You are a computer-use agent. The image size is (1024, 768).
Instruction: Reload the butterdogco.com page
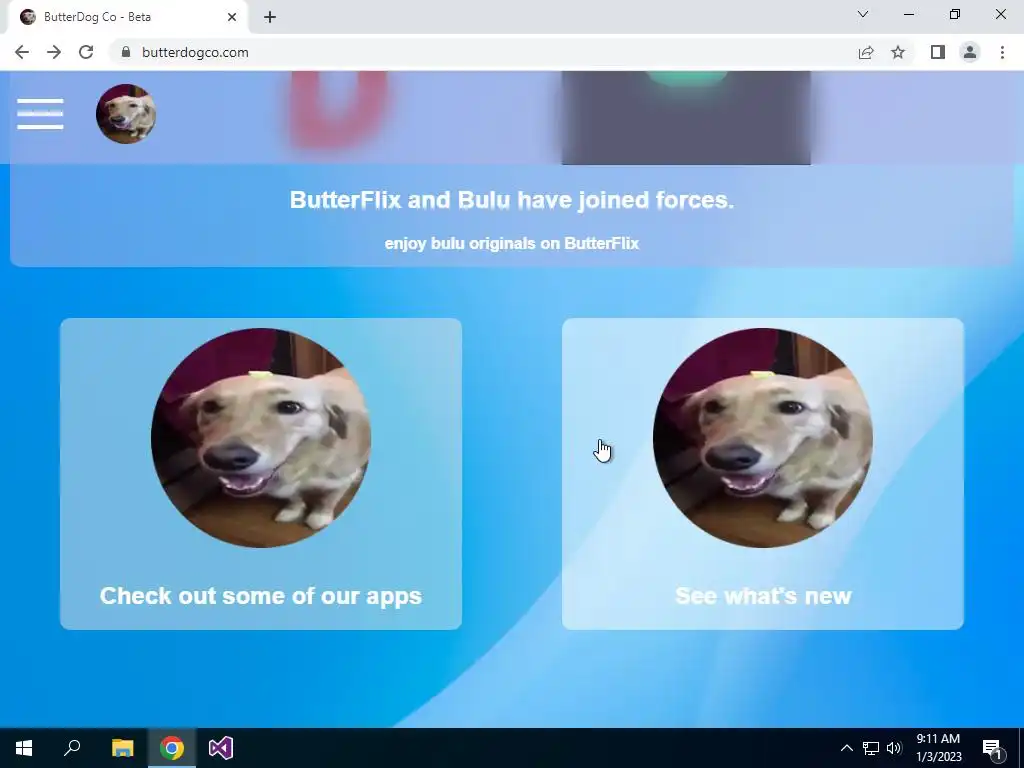point(86,52)
